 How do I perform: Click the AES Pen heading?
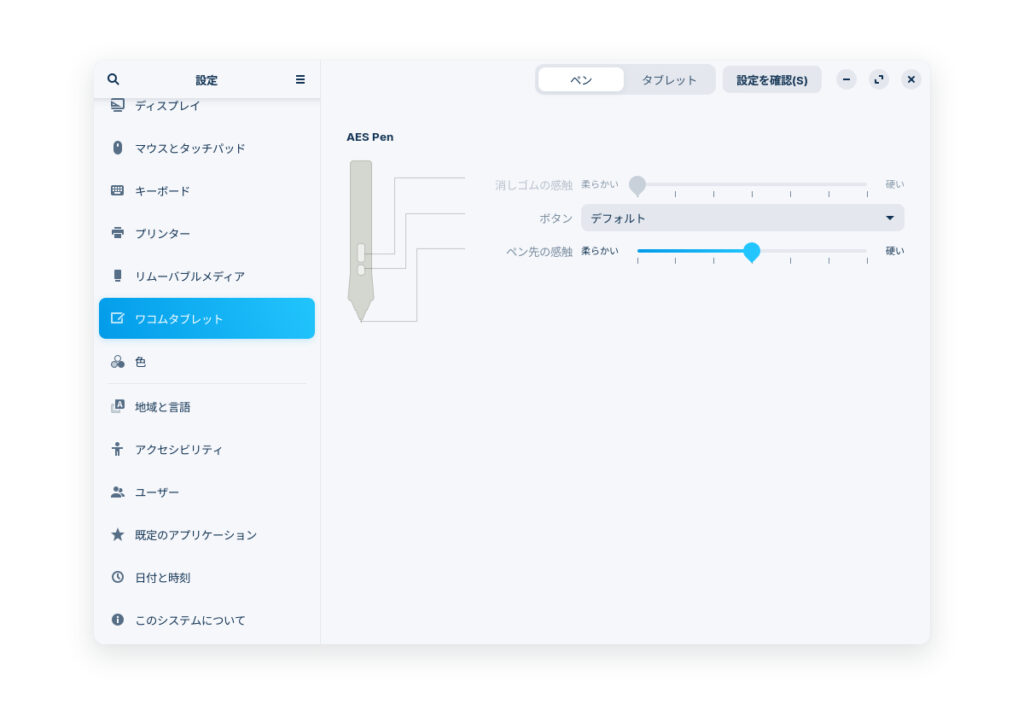[x=370, y=137]
